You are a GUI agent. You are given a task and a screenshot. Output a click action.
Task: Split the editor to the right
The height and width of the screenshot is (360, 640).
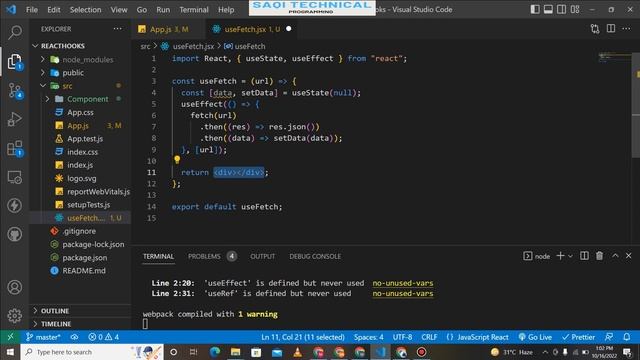pos(611,29)
